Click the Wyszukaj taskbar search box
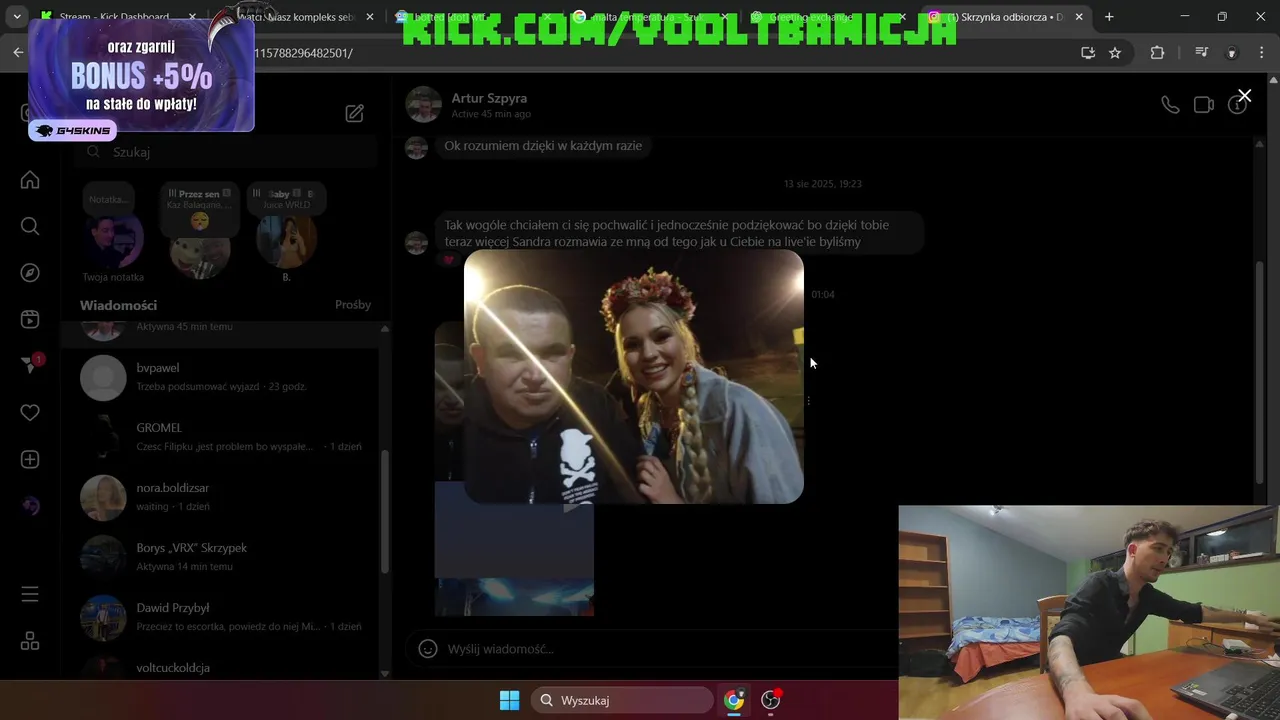The width and height of the screenshot is (1280, 720). pos(620,700)
